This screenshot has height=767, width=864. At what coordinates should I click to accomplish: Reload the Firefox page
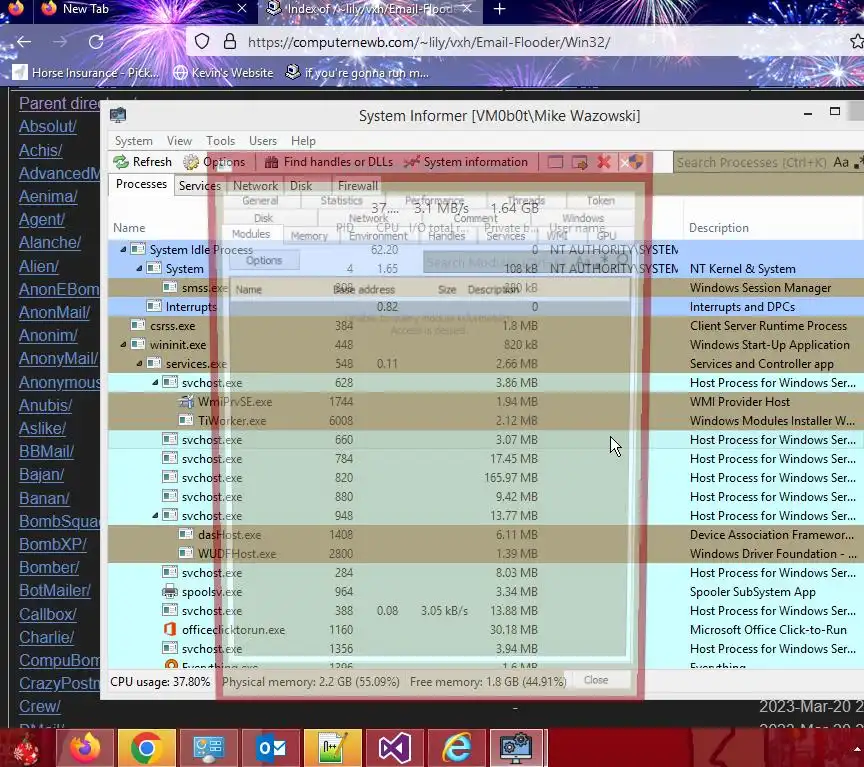(96, 42)
